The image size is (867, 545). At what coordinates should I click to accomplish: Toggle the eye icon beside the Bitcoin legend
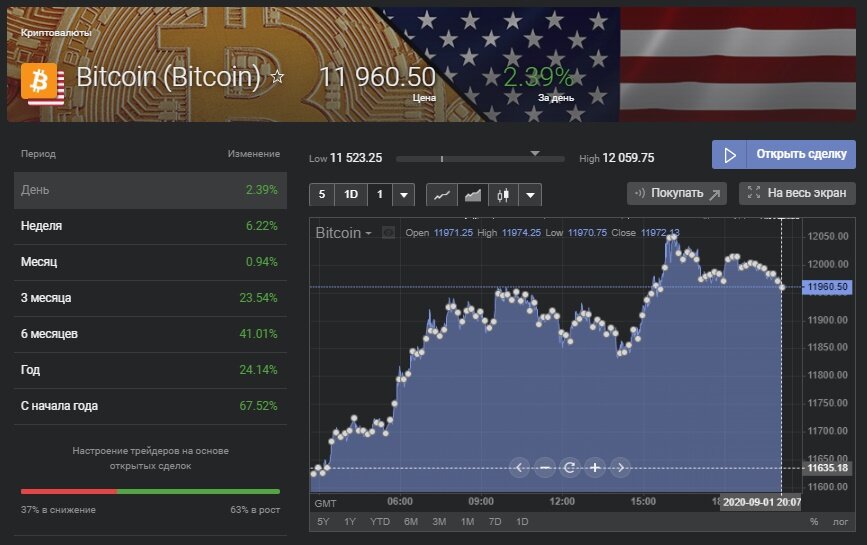tap(389, 233)
